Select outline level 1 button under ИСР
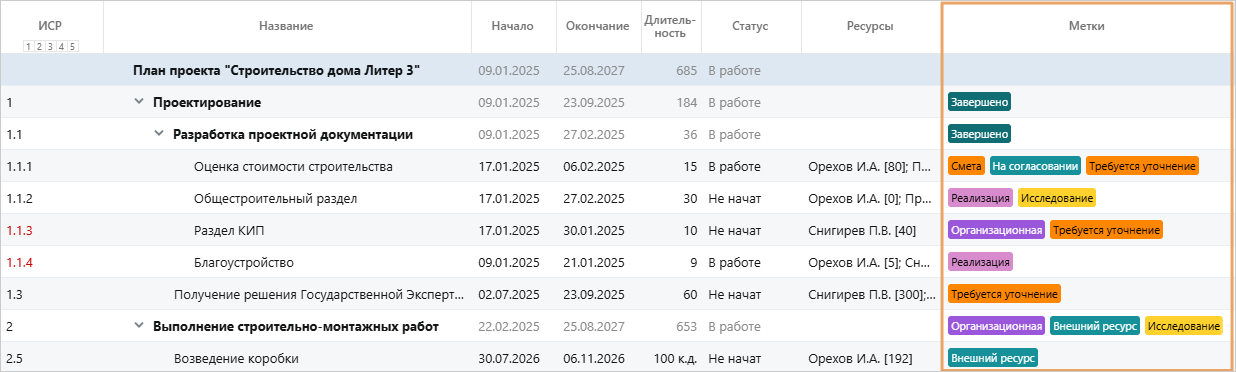The height and width of the screenshot is (372, 1236). [28, 46]
